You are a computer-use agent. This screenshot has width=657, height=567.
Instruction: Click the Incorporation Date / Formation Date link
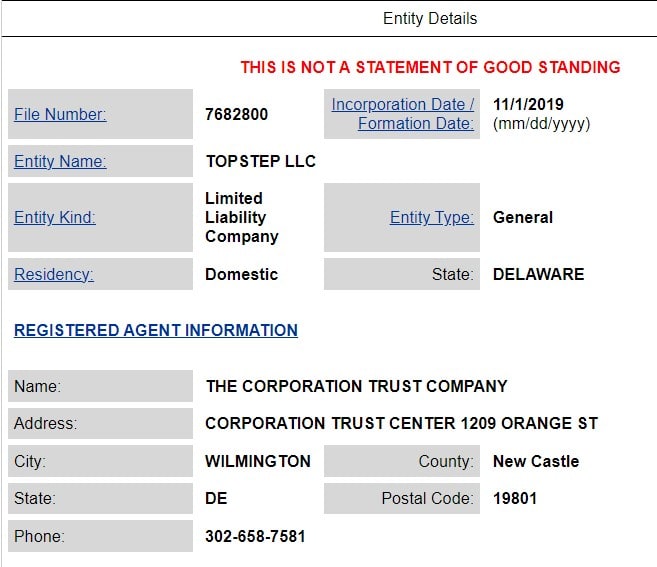[403, 114]
